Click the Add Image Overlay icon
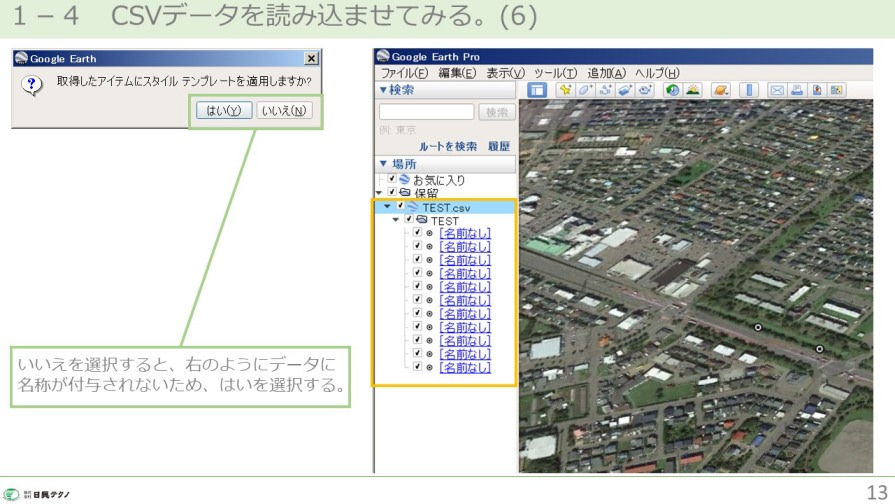 click(x=625, y=90)
